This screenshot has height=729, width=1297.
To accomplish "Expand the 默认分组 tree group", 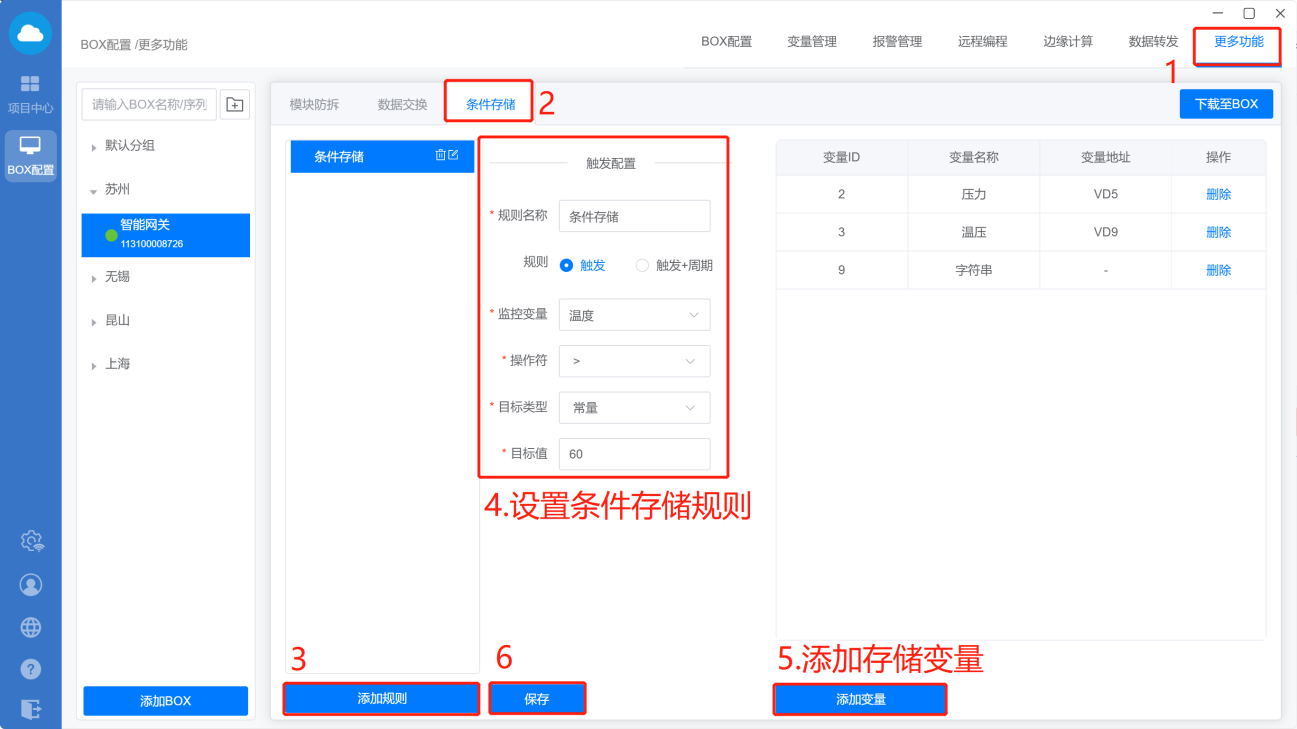I will click(x=94, y=147).
